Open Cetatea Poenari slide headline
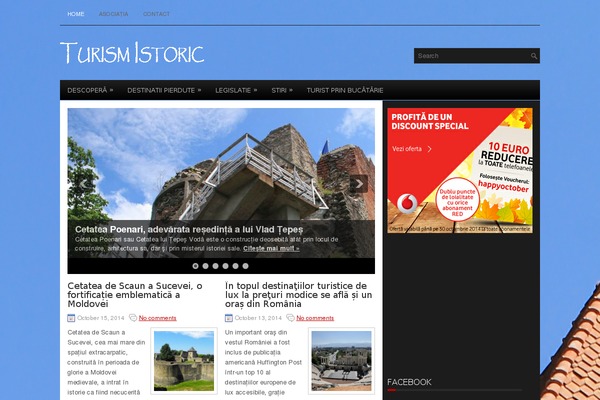Image resolution: width=600 pixels, height=400 pixels. coord(189,230)
